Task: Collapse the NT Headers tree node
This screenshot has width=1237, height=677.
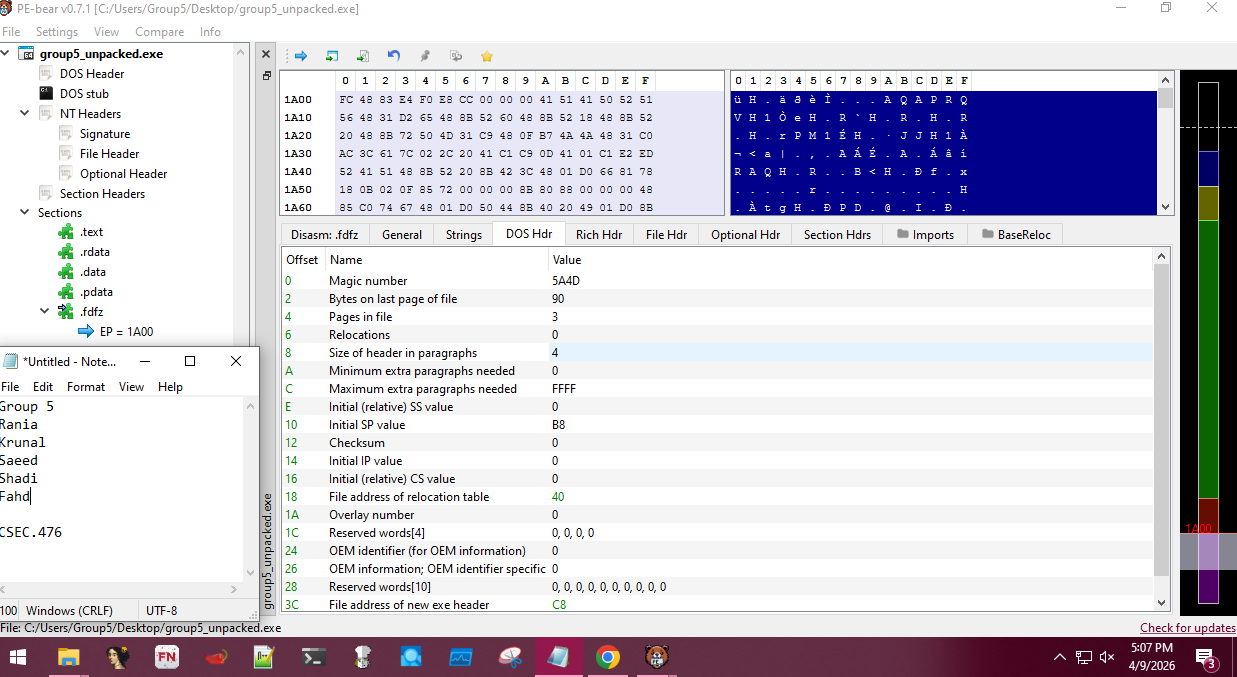Action: [x=25, y=114]
